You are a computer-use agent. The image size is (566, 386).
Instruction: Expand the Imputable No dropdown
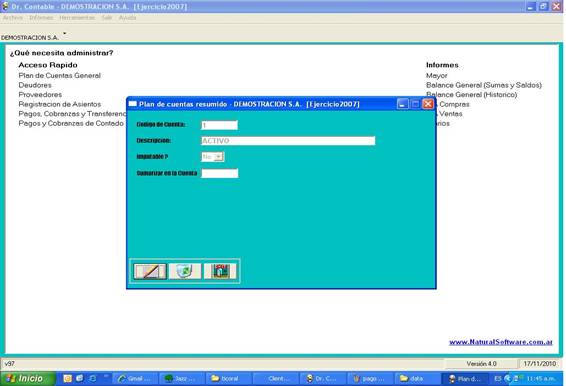(x=219, y=157)
